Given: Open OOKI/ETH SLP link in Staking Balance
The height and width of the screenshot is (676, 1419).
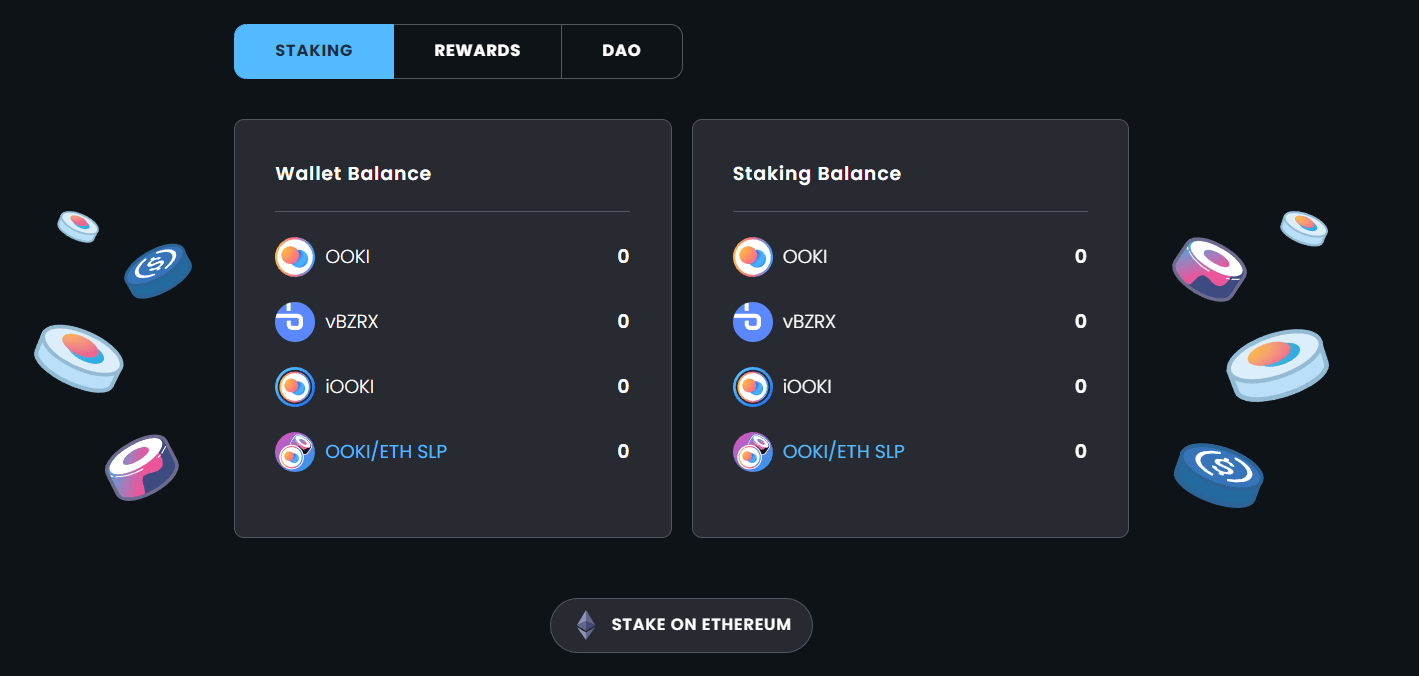Looking at the screenshot, I should (x=844, y=452).
